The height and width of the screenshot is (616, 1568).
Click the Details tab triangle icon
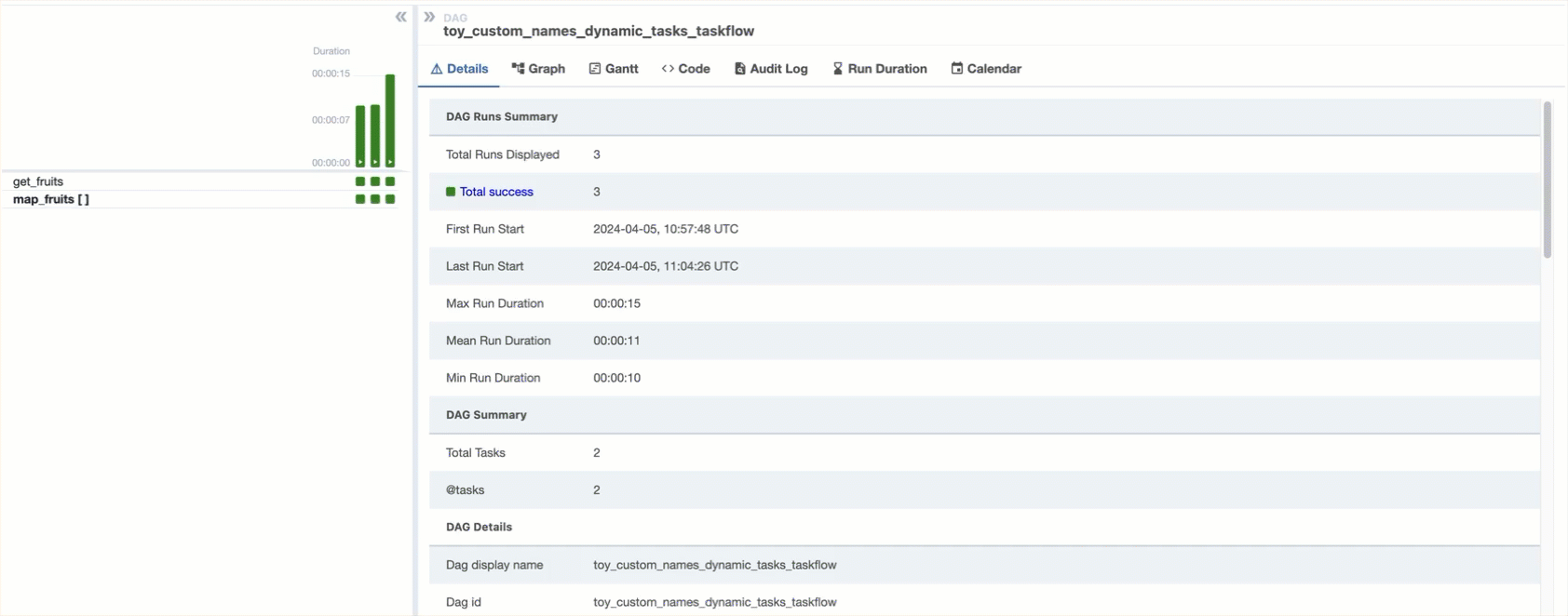[436, 69]
